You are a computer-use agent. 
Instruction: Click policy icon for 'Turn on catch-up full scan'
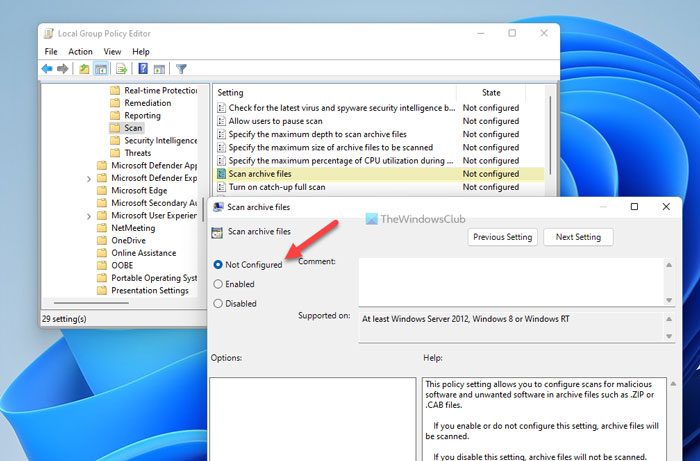coord(221,187)
